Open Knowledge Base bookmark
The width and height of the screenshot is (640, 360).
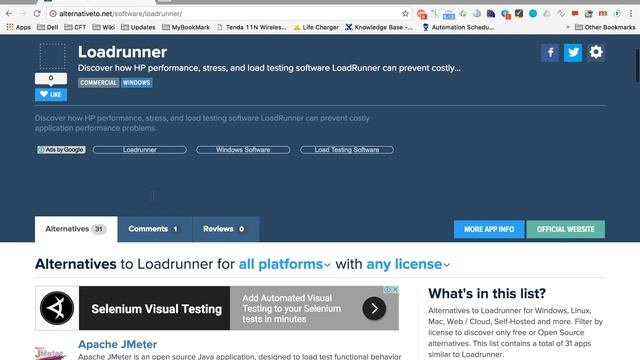pyautogui.click(x=379, y=27)
